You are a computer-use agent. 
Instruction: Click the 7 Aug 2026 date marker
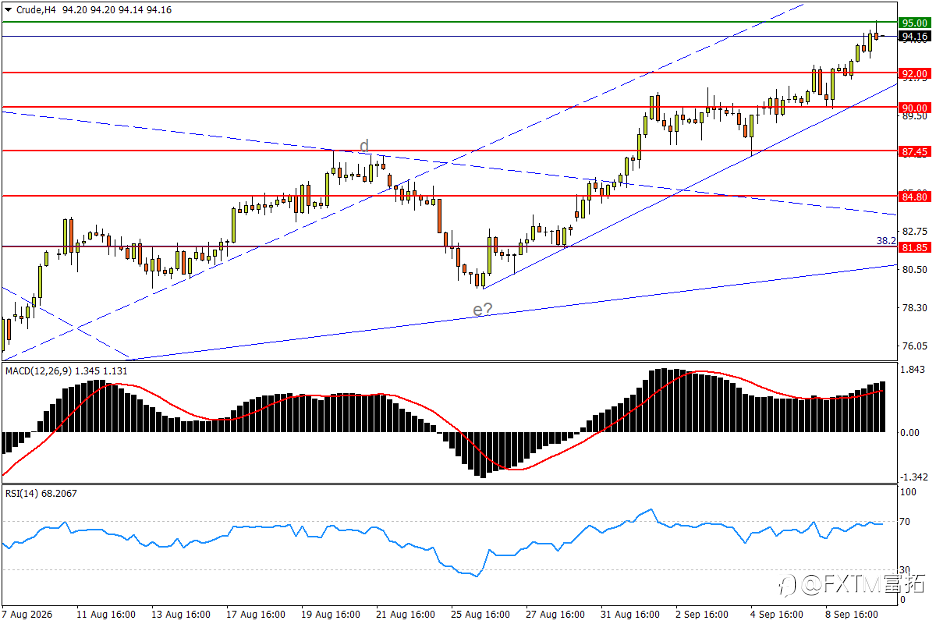click(27, 614)
